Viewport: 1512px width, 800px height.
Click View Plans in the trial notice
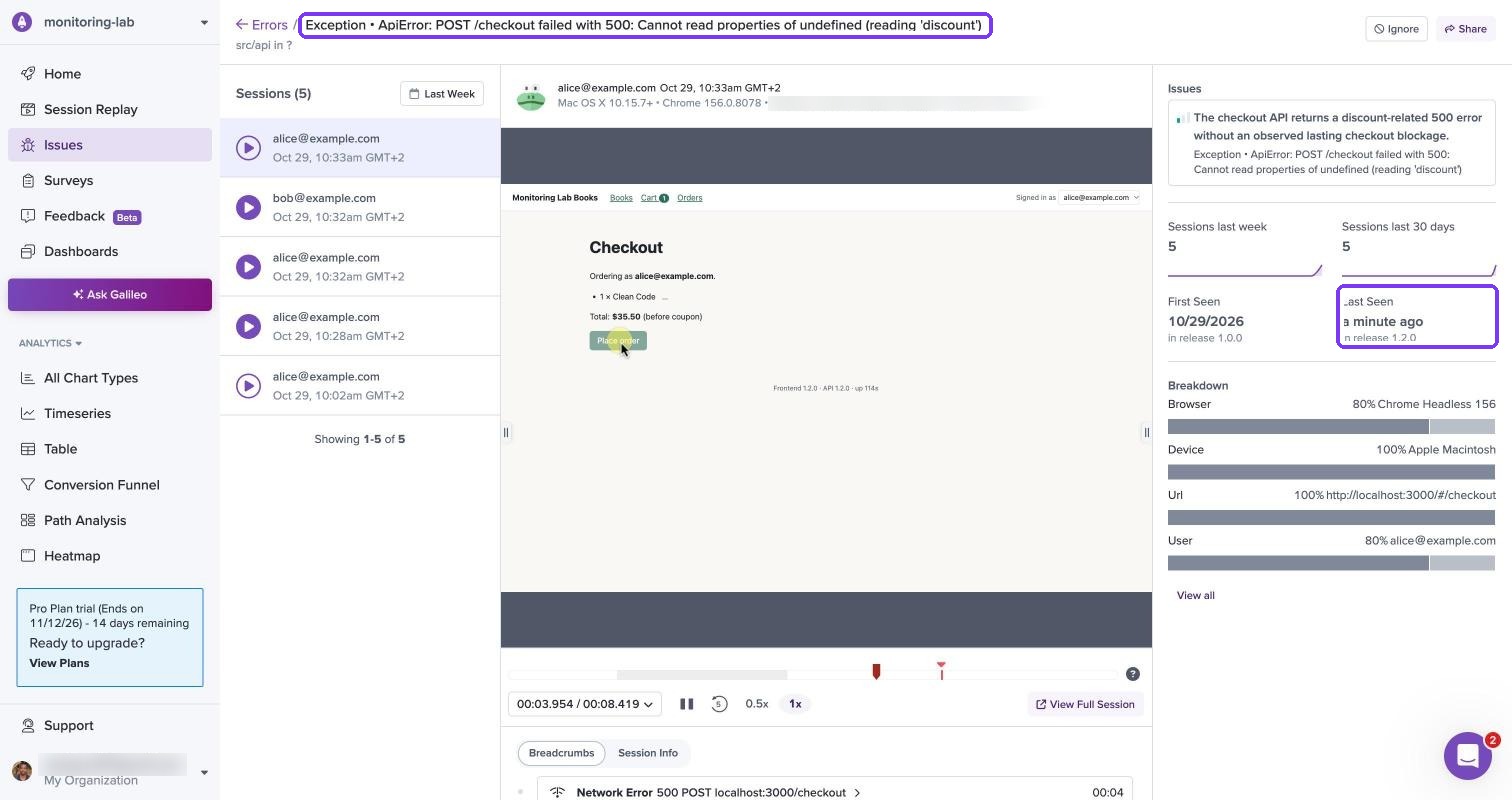pos(59,663)
